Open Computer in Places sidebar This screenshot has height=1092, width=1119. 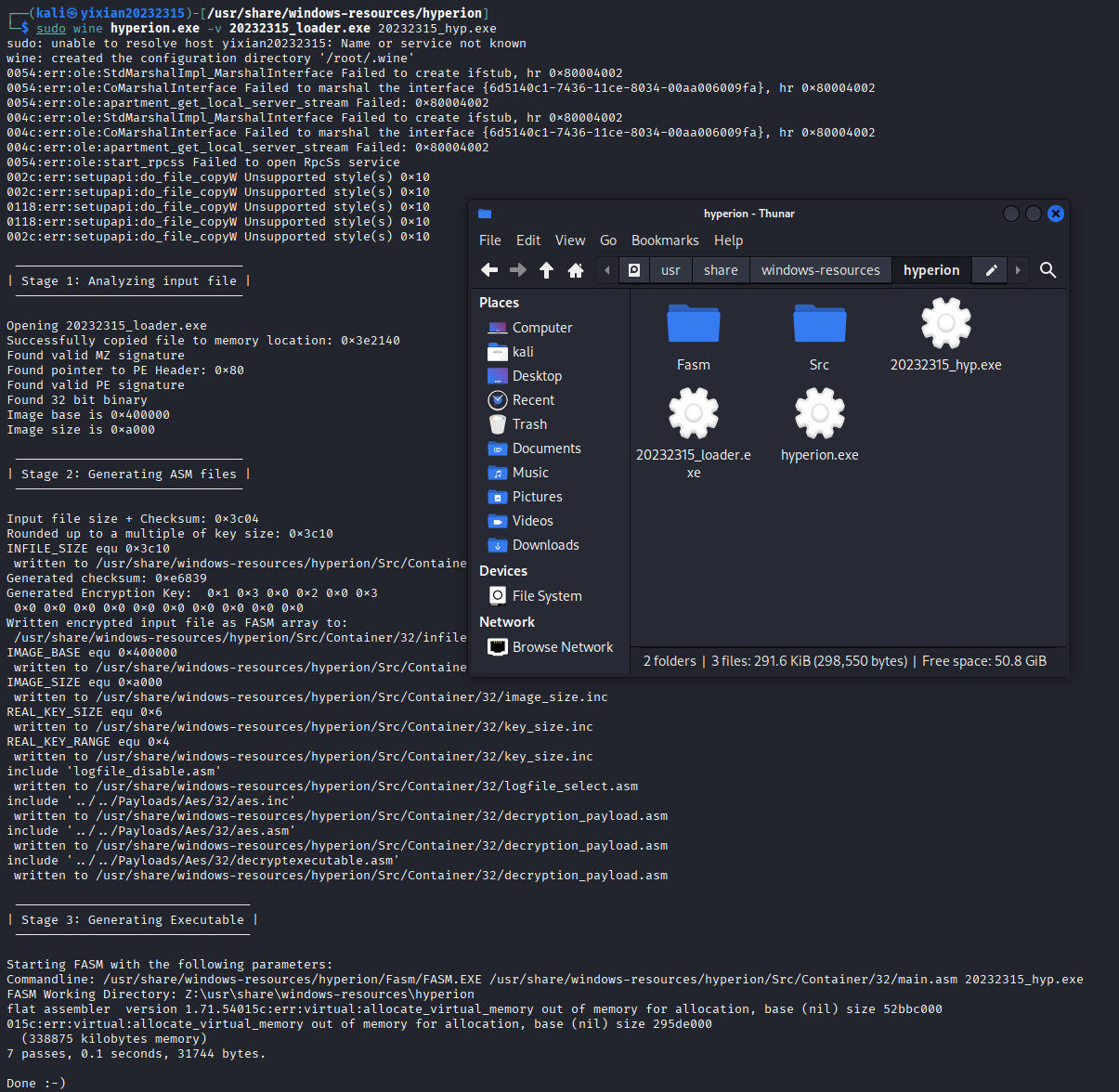click(x=542, y=328)
